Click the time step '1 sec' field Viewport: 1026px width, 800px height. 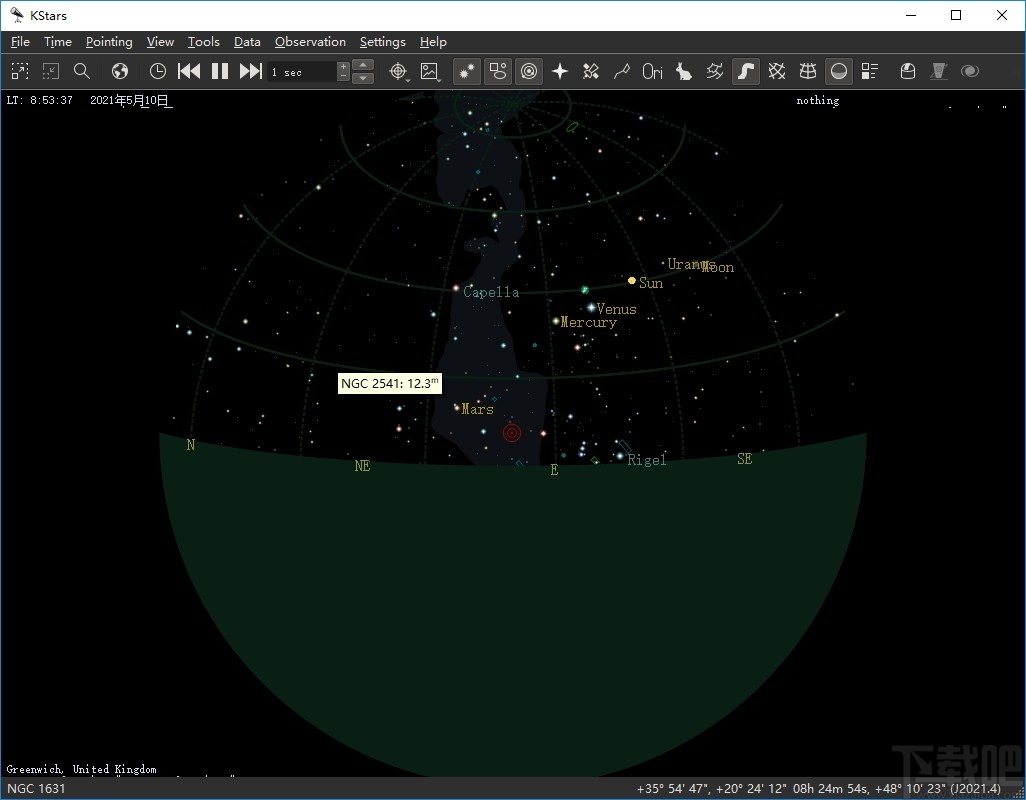click(x=302, y=72)
